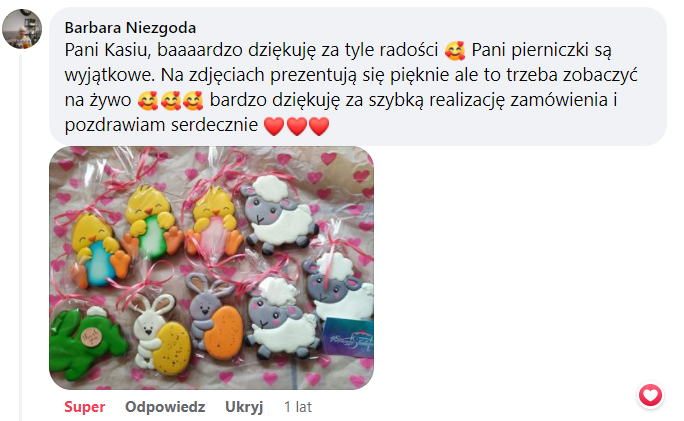
Task: Click the "thank you" tag on green bunny
Action: tap(92, 337)
